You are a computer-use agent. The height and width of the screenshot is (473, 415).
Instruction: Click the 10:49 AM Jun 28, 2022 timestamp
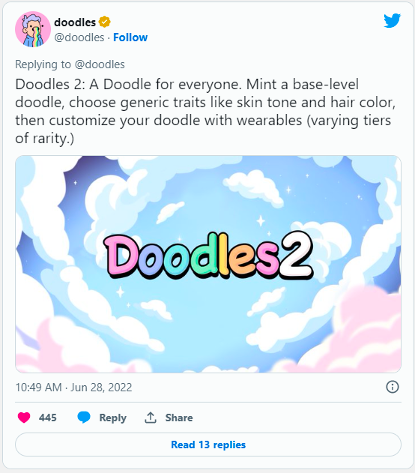(74, 387)
